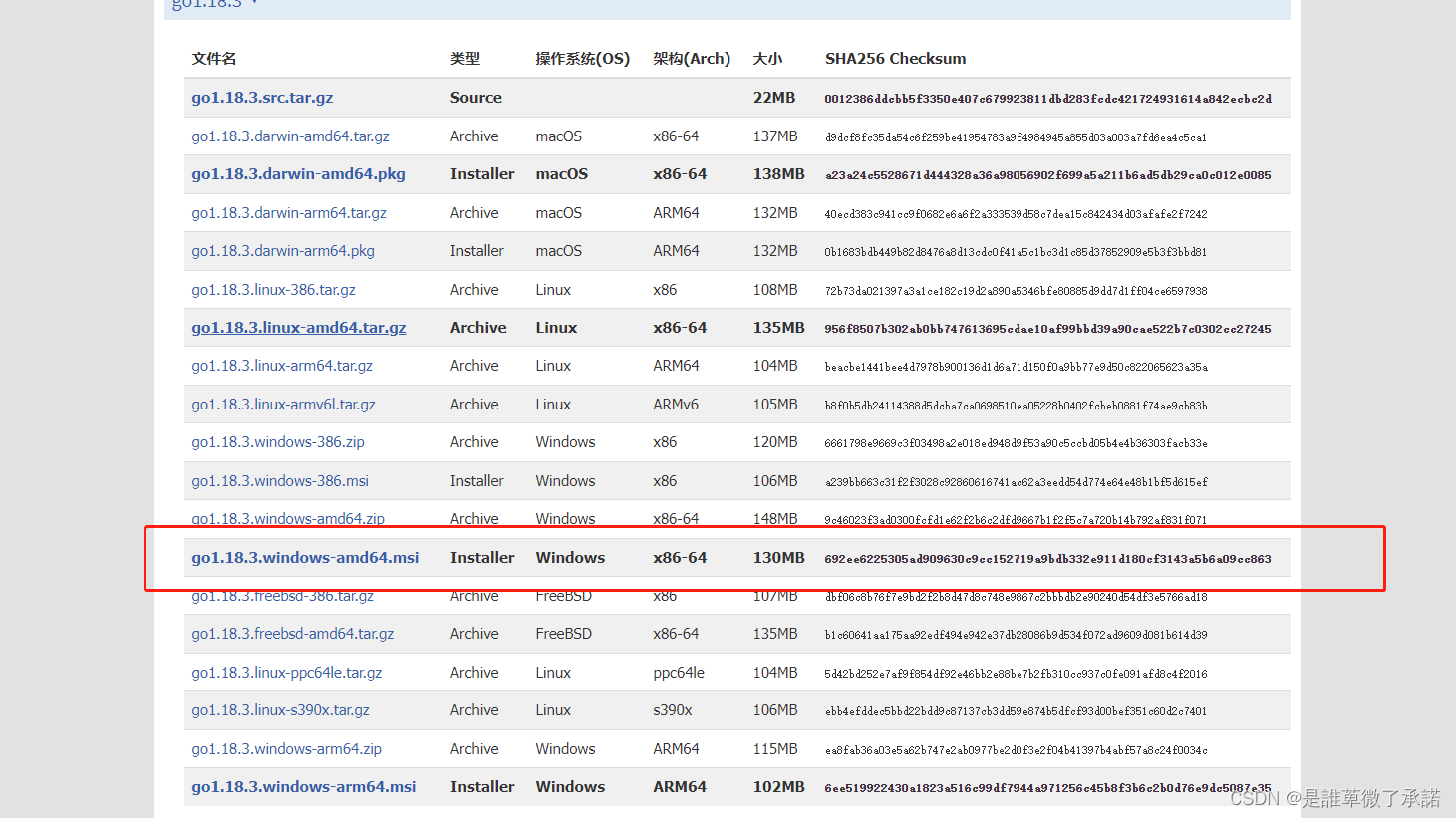
Task: Select the 148MB size cell
Action: [x=775, y=519]
